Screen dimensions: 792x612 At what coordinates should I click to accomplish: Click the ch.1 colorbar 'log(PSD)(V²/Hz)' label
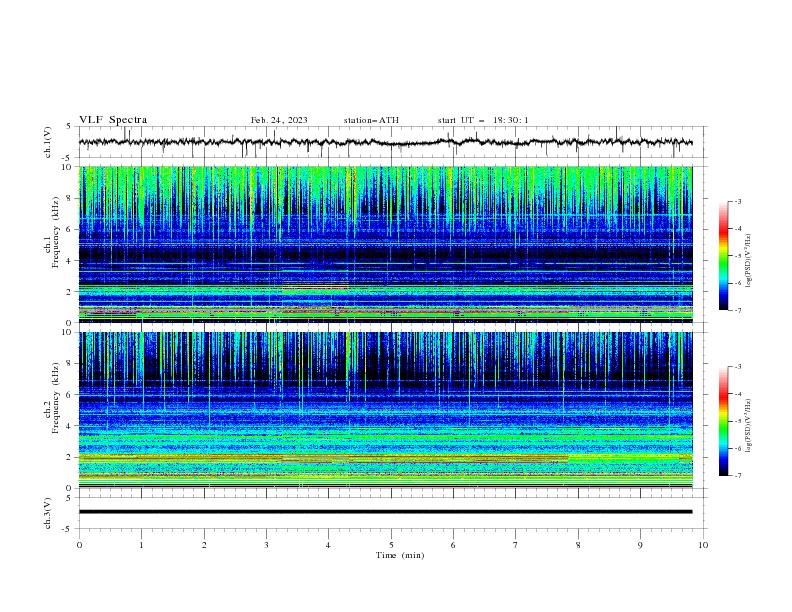point(749,261)
